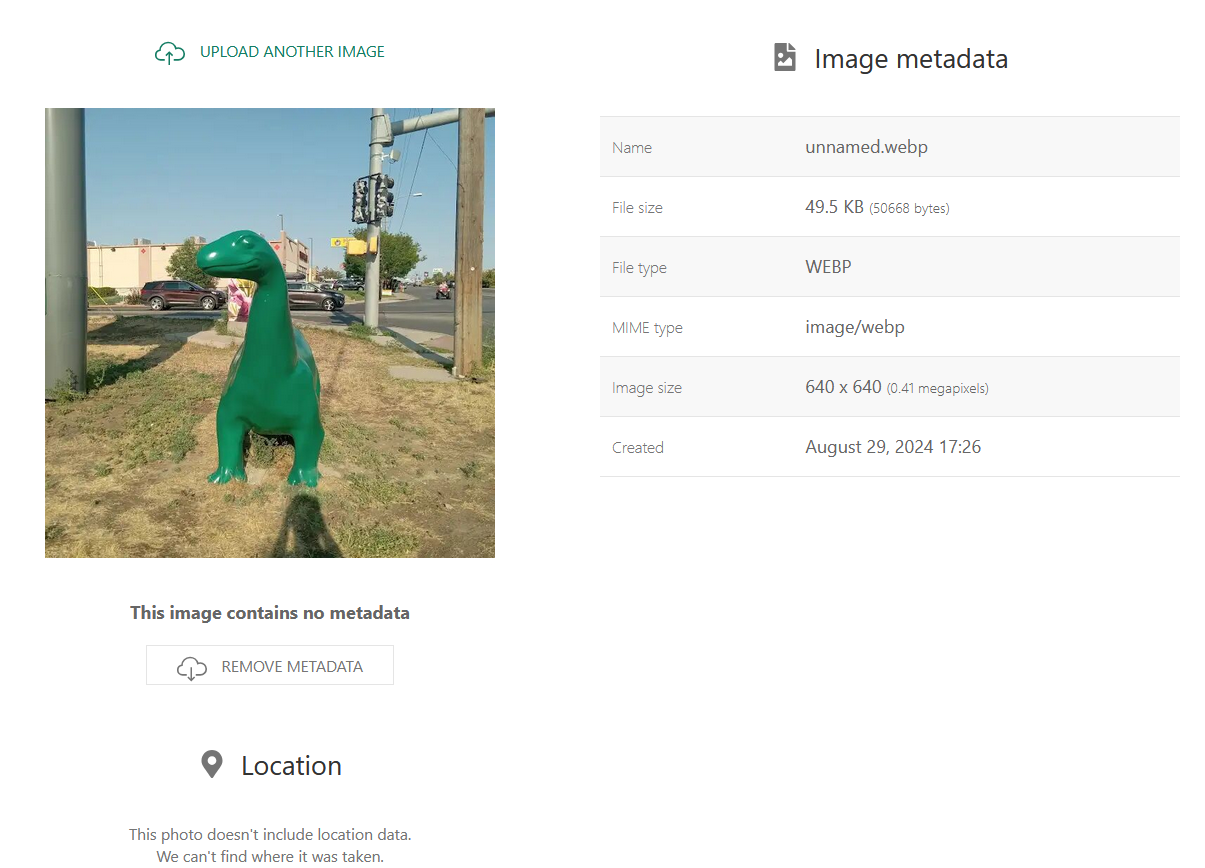
Task: Click the 640 x 640 image size value
Action: pos(843,387)
